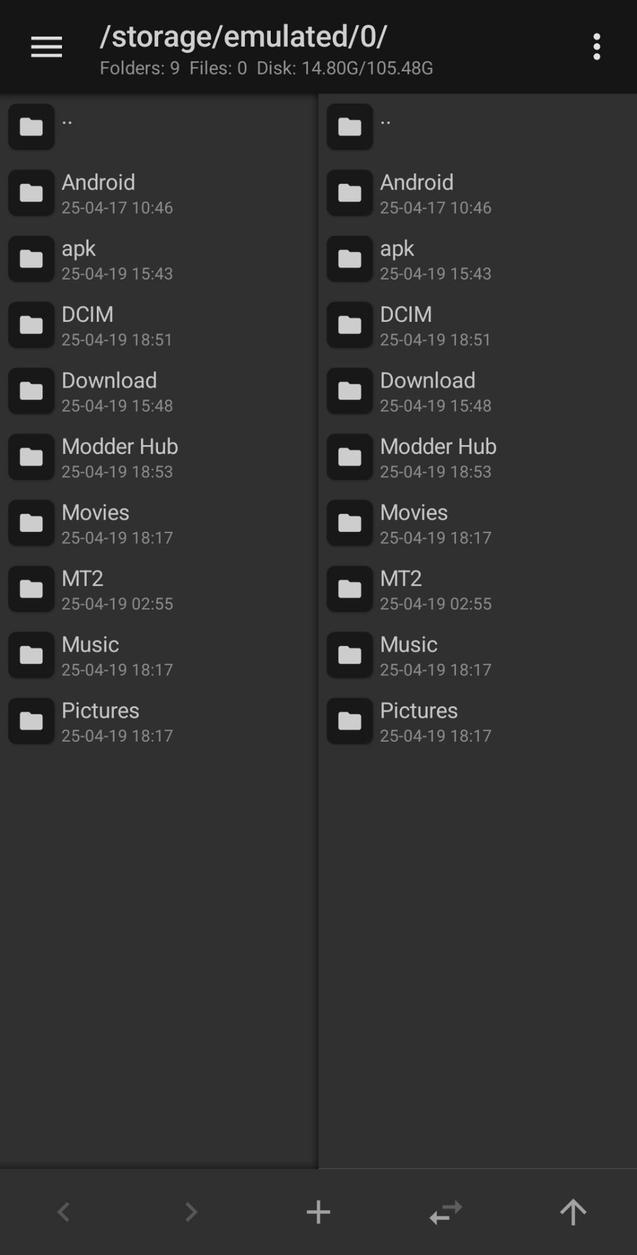Open the Pictures folder in right pane
637x1255 pixels.
(418, 721)
